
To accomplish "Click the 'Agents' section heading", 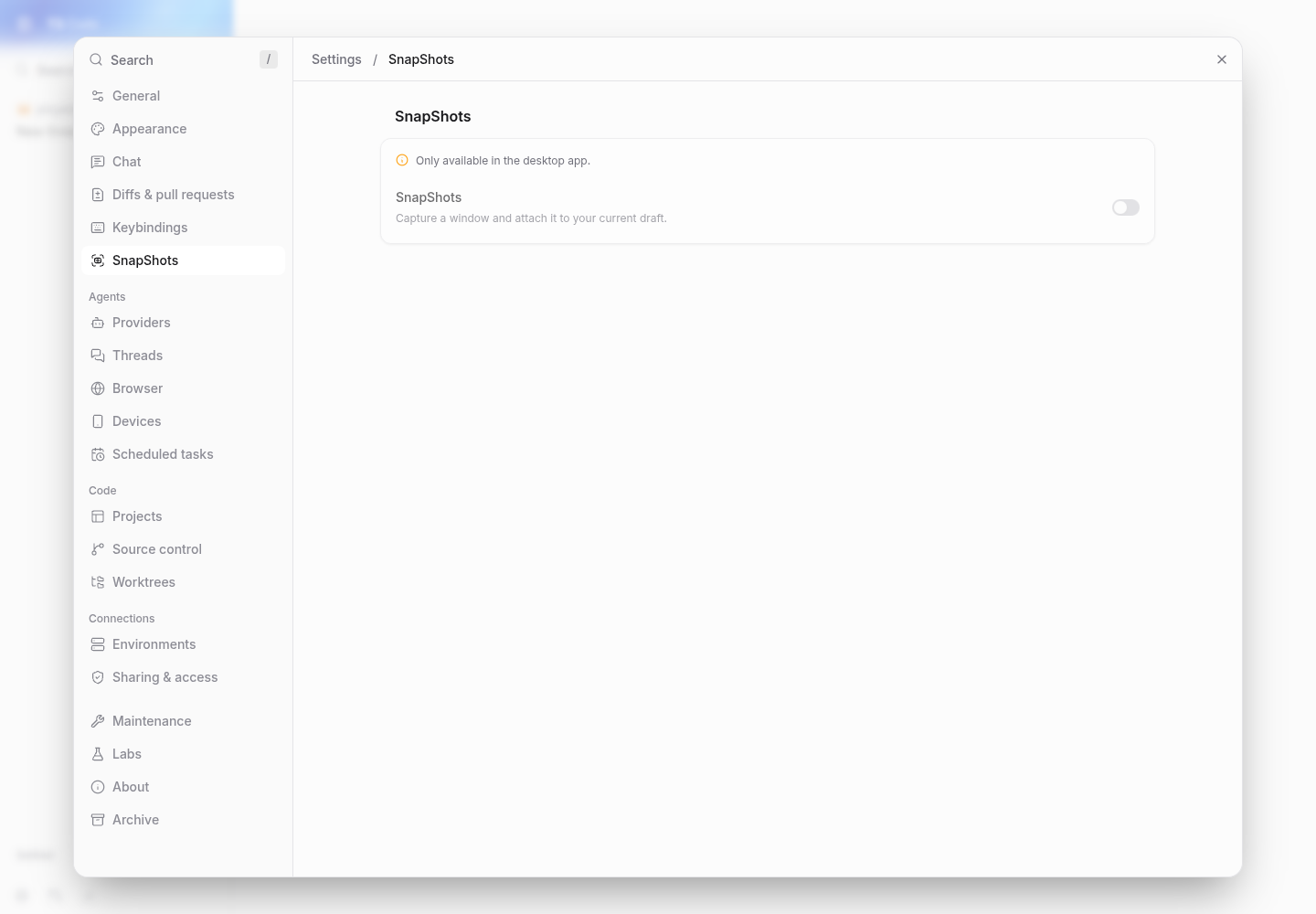I will [107, 297].
